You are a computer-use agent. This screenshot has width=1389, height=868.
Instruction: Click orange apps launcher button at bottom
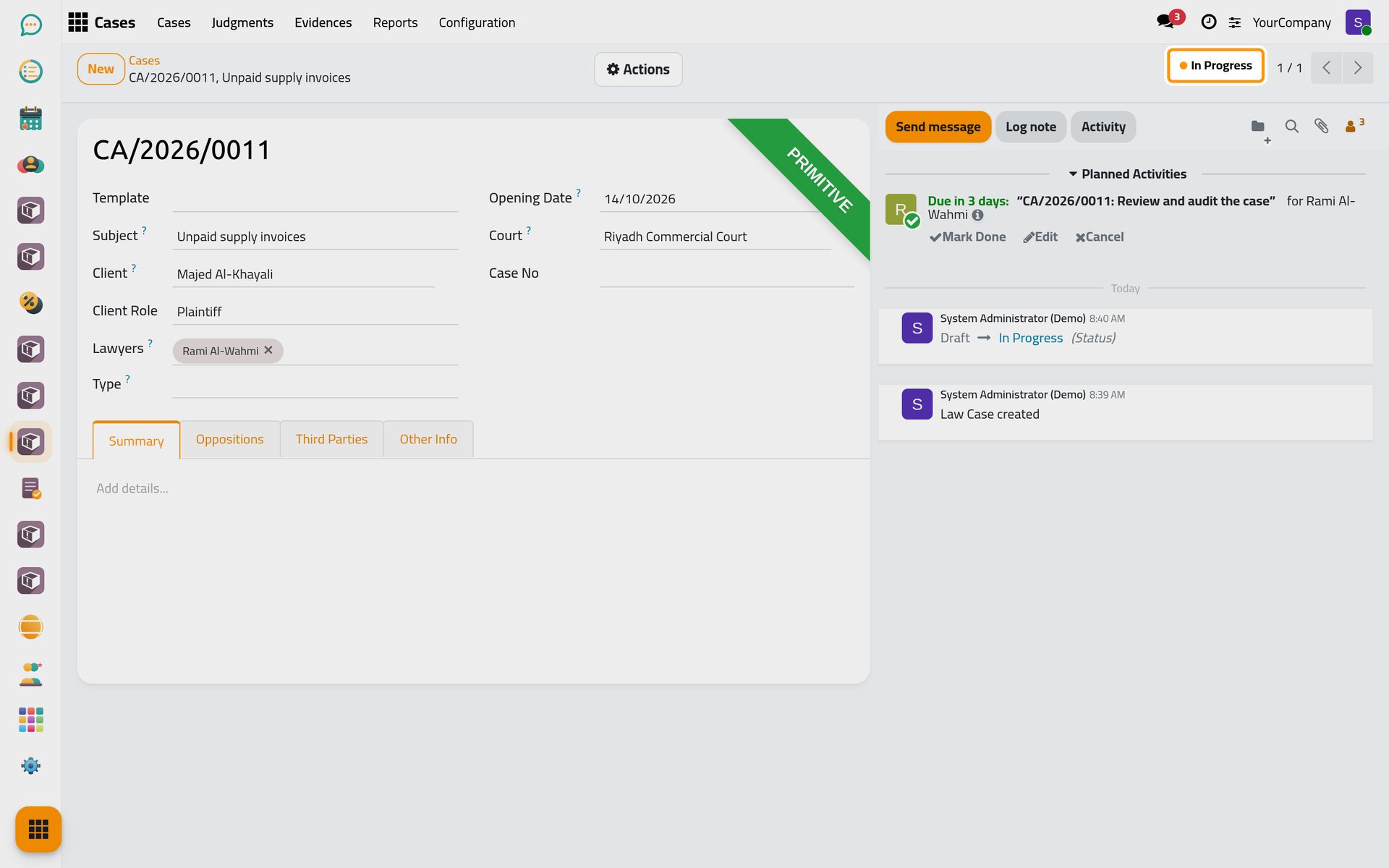(38, 829)
